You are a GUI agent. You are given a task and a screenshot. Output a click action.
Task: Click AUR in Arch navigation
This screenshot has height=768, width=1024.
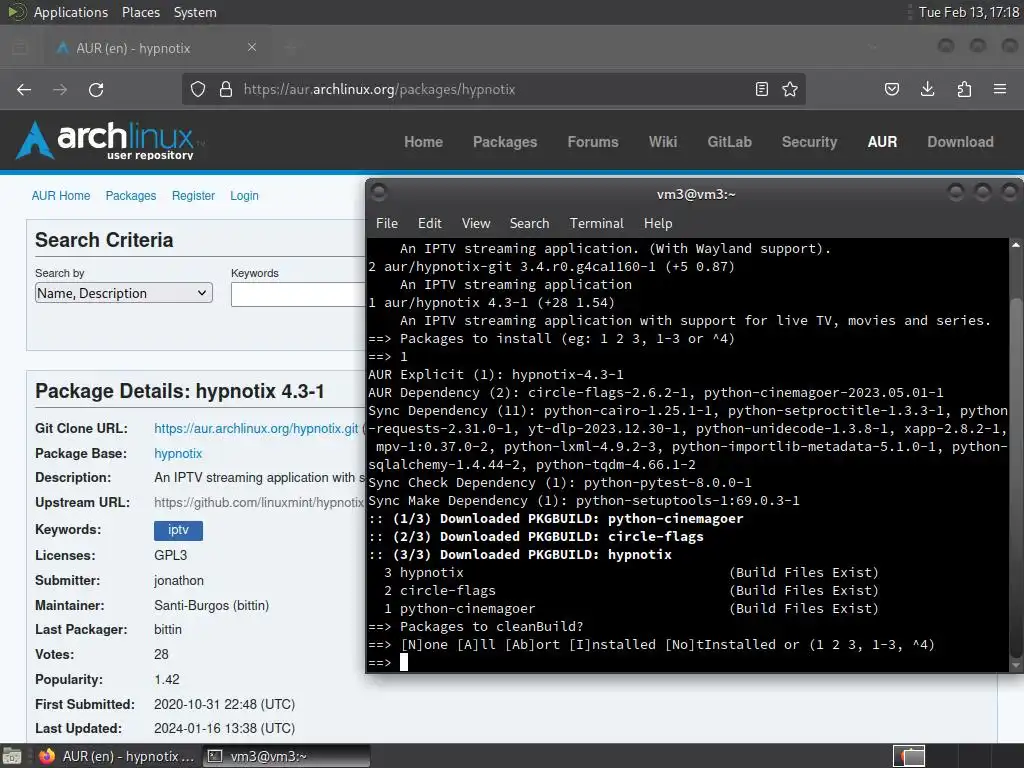[x=882, y=142]
